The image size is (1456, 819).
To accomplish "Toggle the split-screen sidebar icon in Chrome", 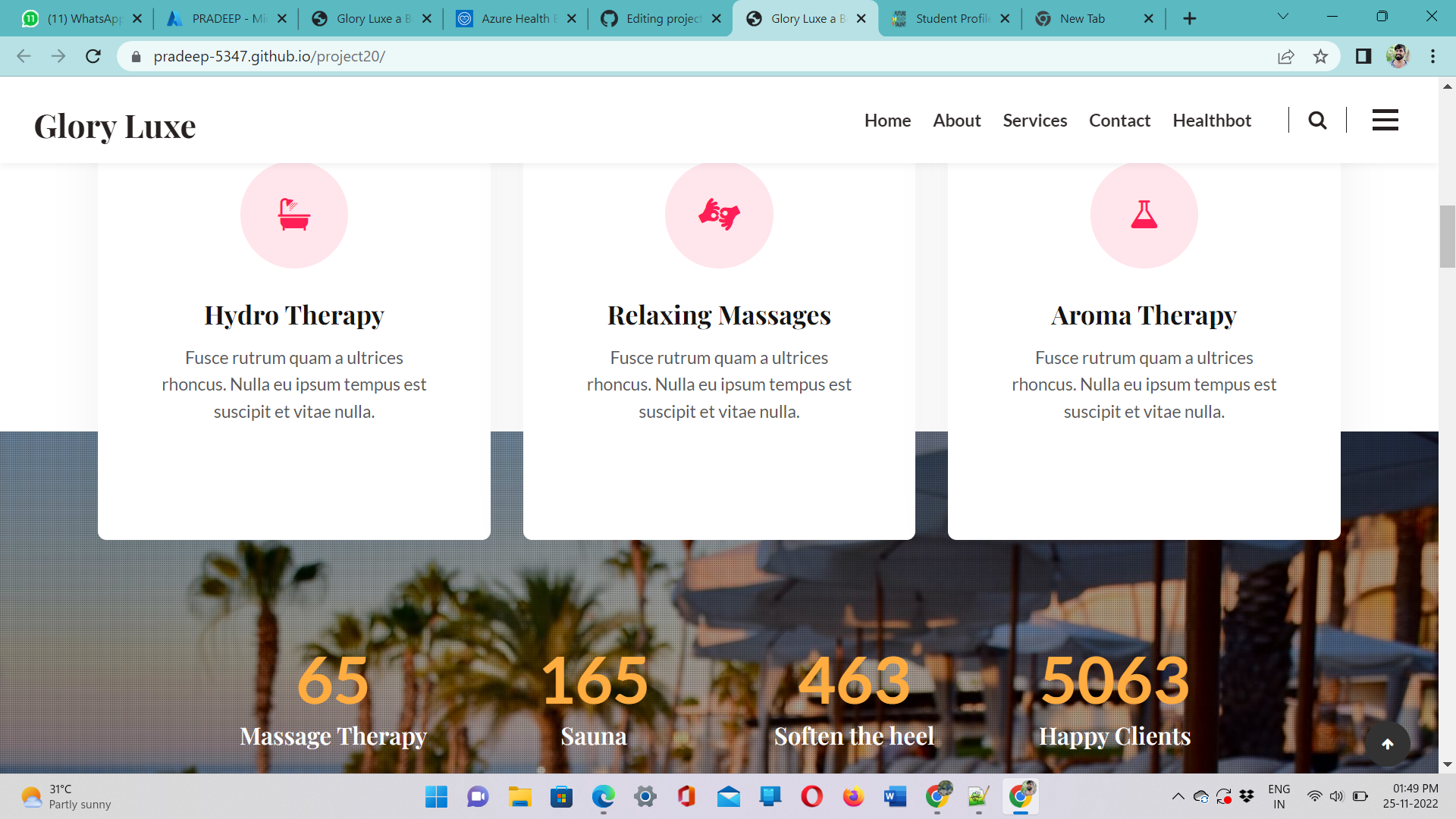I will point(1363,56).
